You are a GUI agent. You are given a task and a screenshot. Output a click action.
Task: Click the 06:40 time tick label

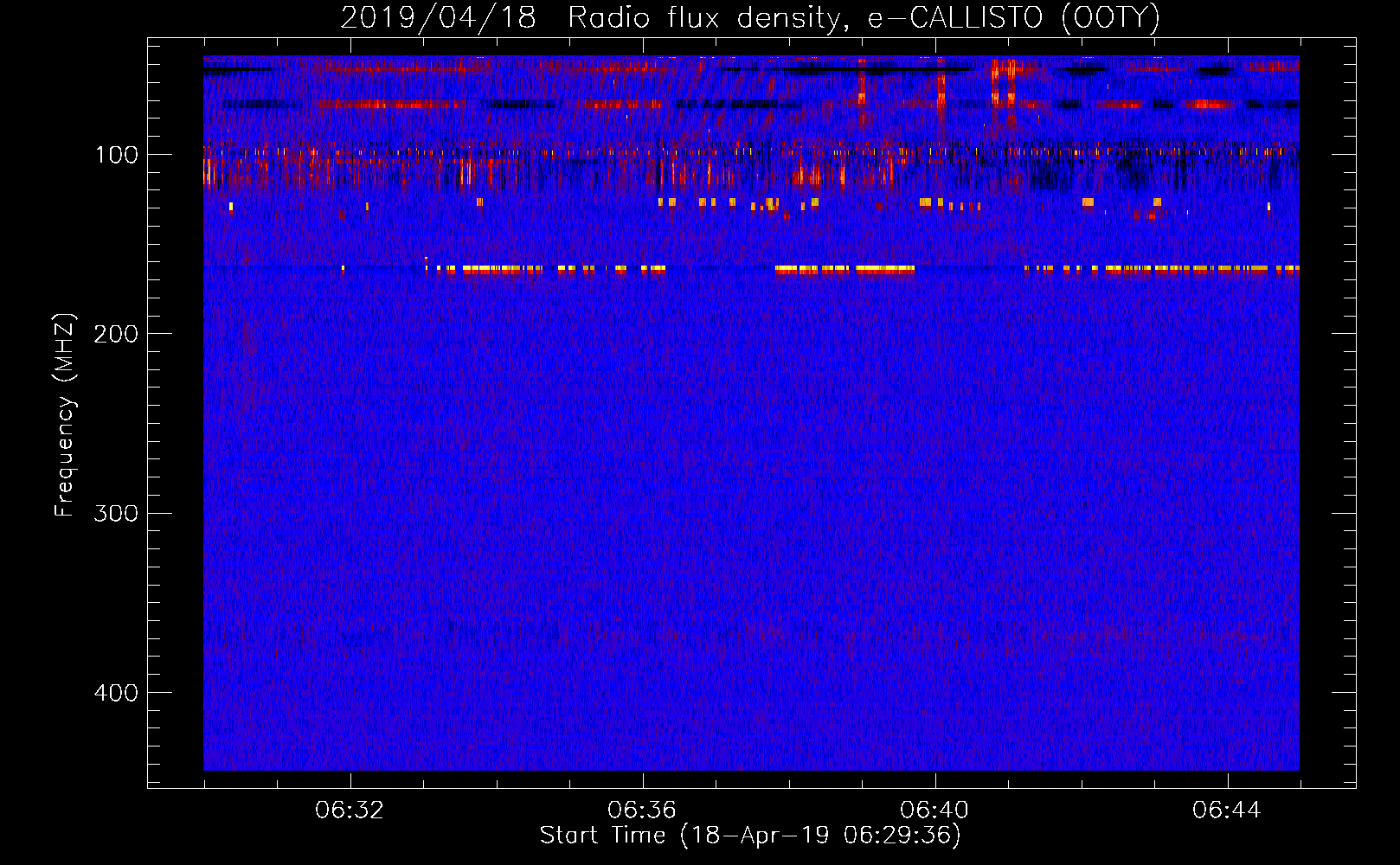(934, 811)
